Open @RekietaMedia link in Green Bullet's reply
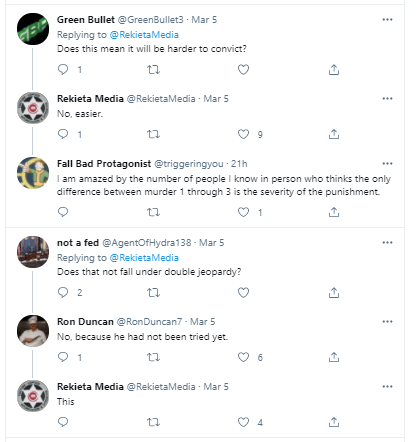 (144, 35)
